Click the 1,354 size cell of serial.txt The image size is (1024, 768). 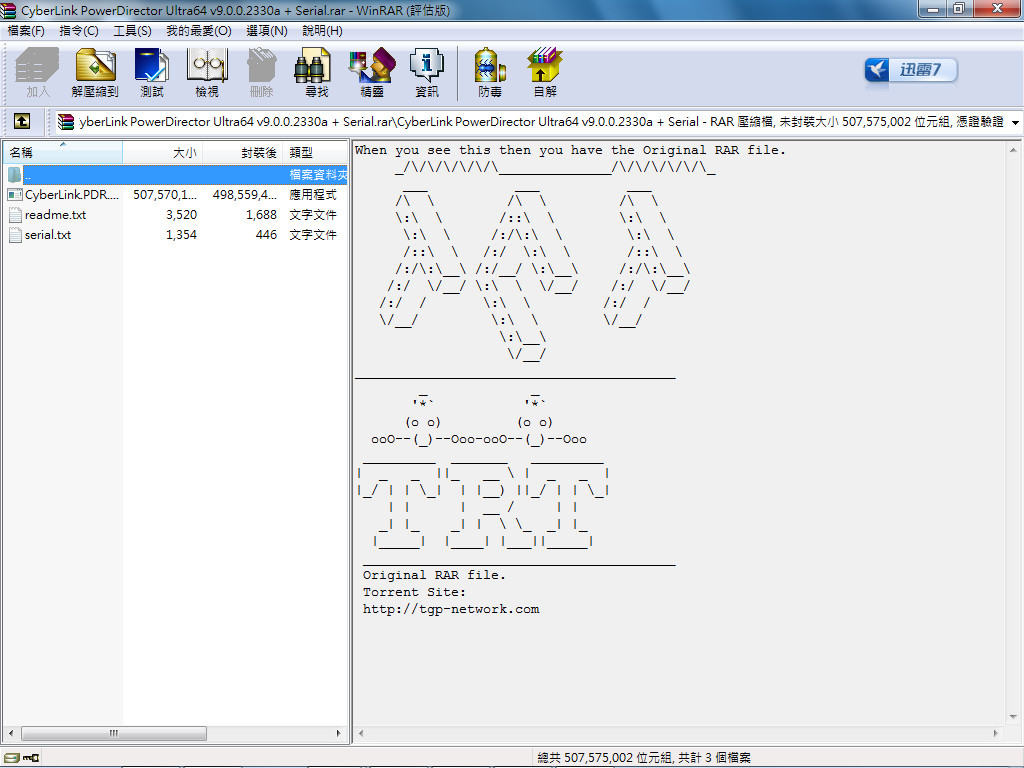pyautogui.click(x=181, y=235)
